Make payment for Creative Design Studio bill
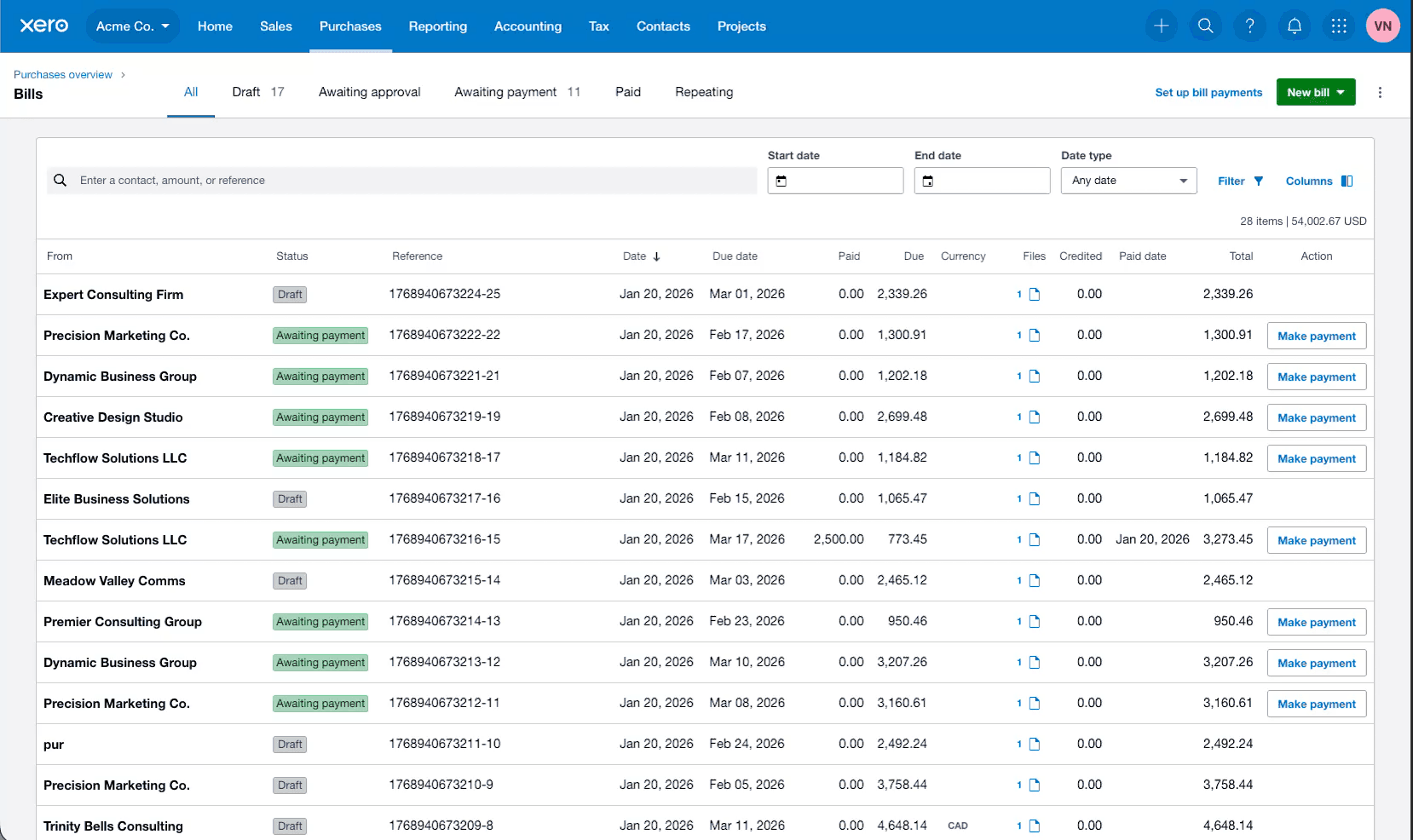This screenshot has width=1413, height=840. [x=1316, y=418]
